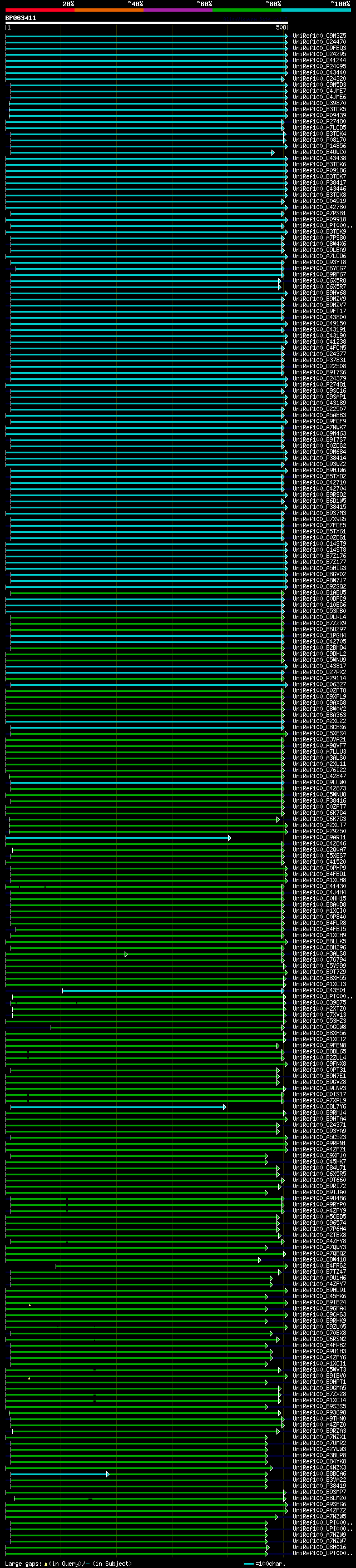Image resolution: width=356 pixels, height=1568 pixels.
Task: Select hit label UniRef100_Q4JME7
Action: [x=319, y=91]
